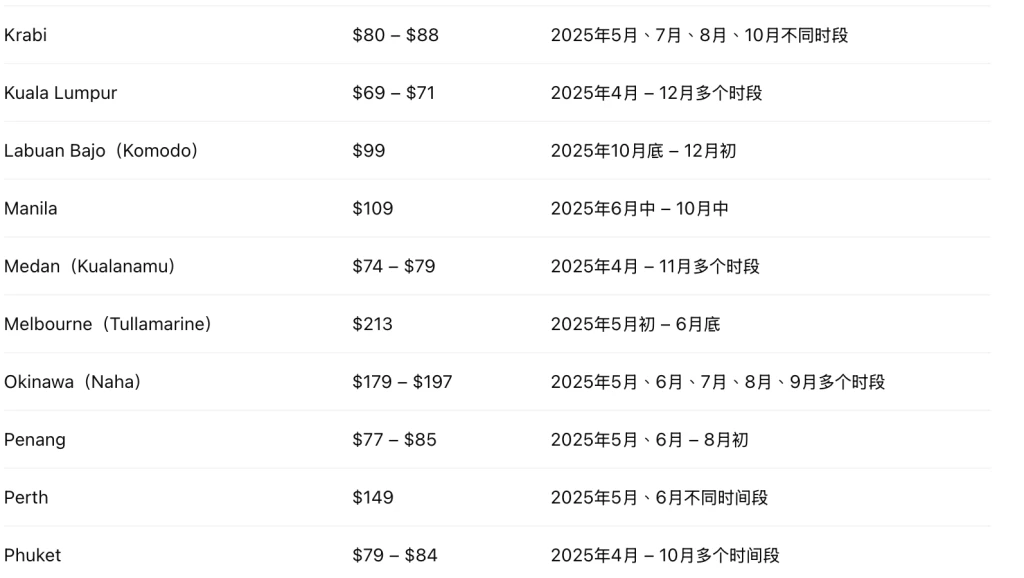Viewport: 1024px width, 578px height.
Task: Click the Kuala Lumpur destination text
Action: 61,93
